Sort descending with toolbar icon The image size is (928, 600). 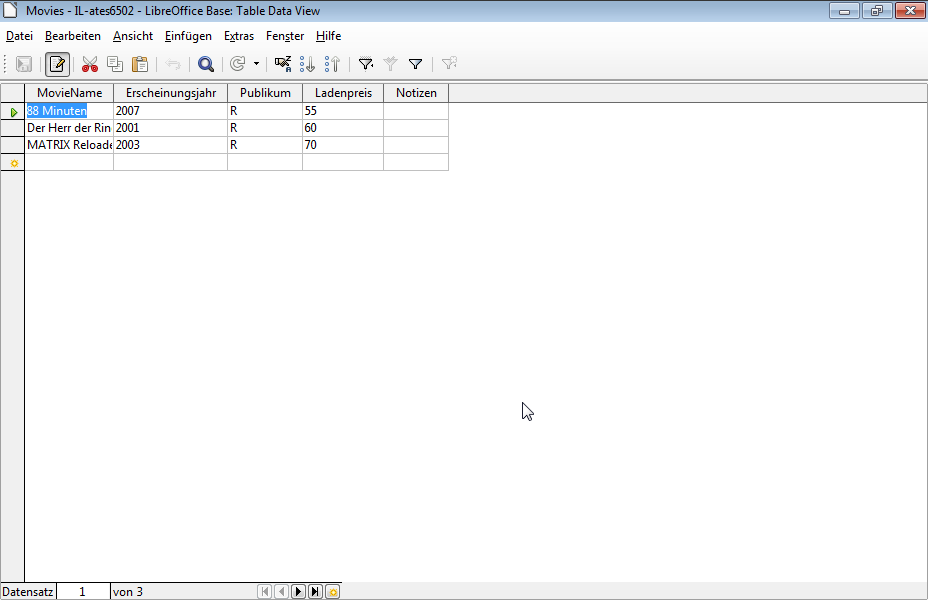point(333,64)
